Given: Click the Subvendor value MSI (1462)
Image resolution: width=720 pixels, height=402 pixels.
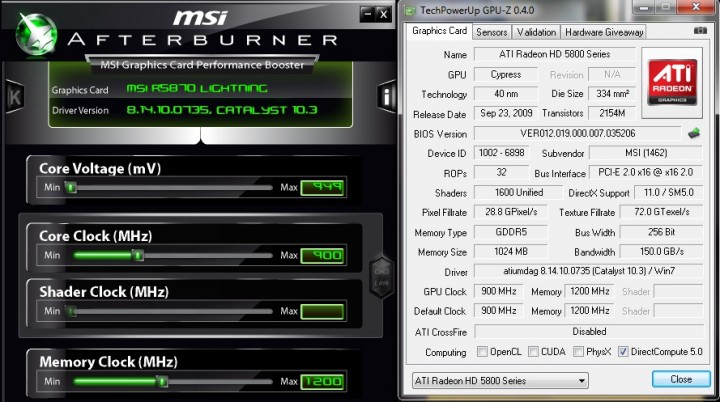Looking at the screenshot, I should tap(646, 153).
